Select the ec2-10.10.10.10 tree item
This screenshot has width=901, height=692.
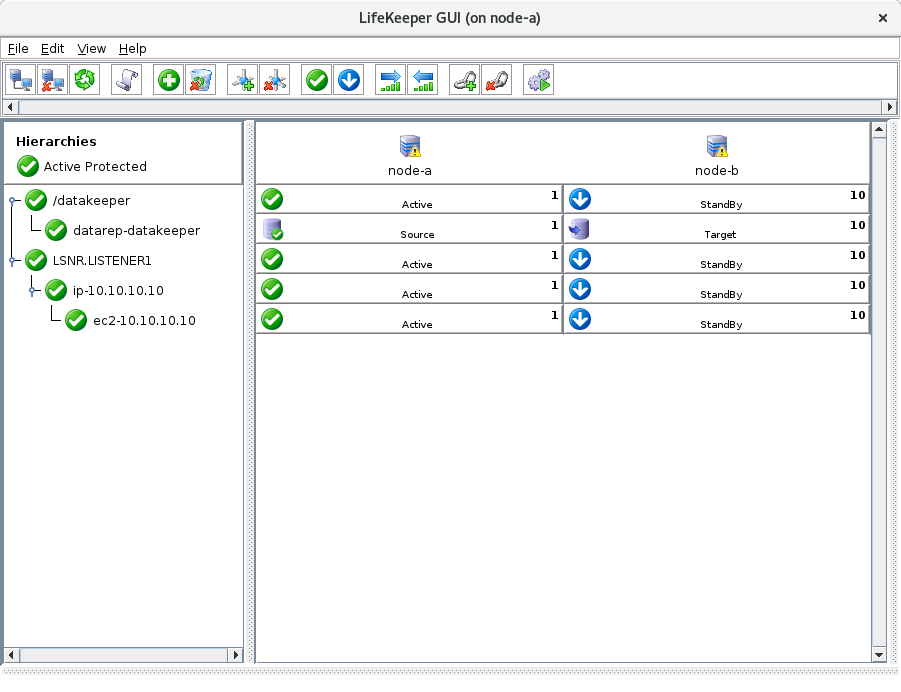coord(144,320)
